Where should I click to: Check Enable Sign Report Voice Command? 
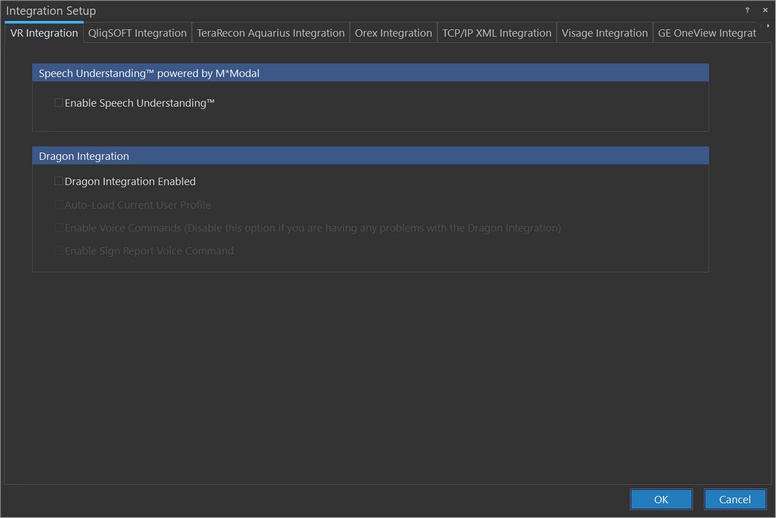point(59,251)
